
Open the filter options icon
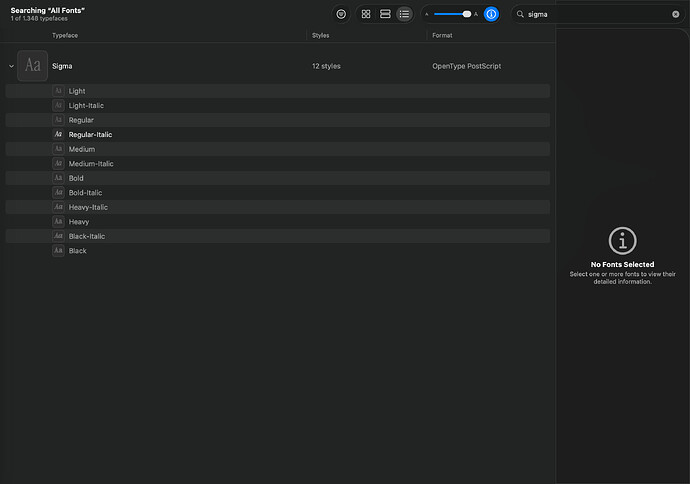341,14
